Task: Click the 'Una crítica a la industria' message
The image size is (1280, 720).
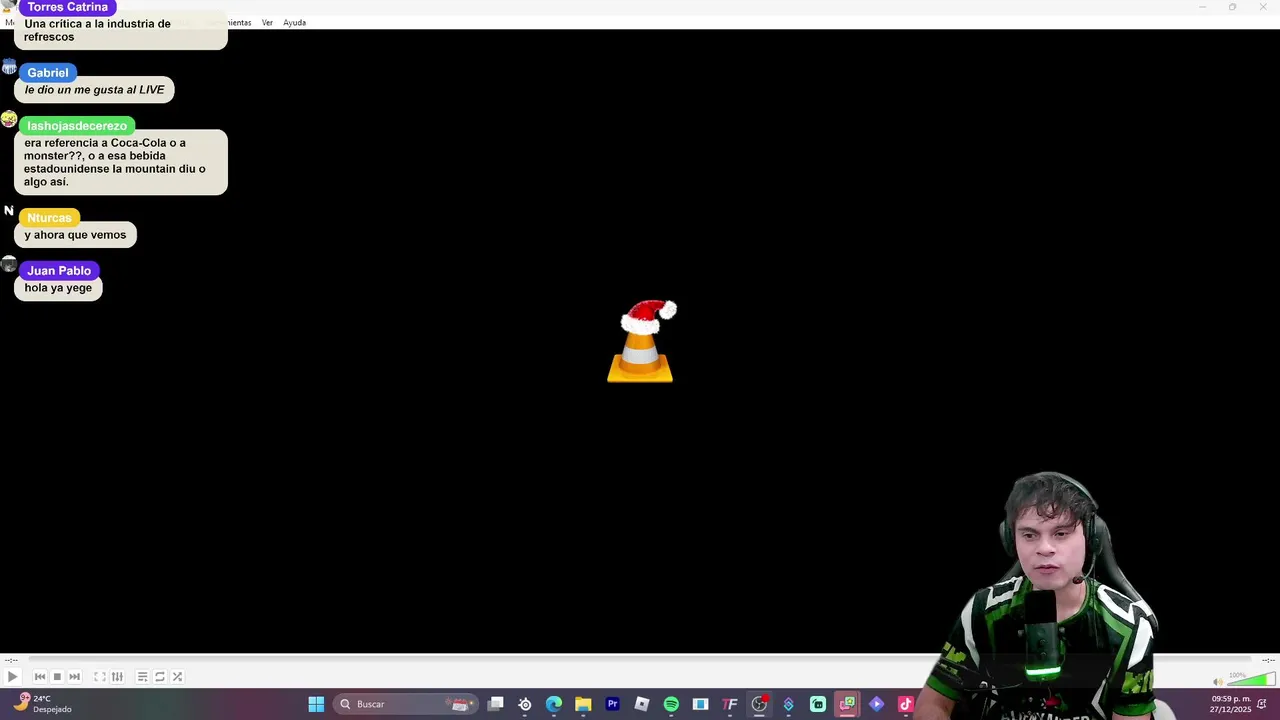Action: click(x=121, y=30)
